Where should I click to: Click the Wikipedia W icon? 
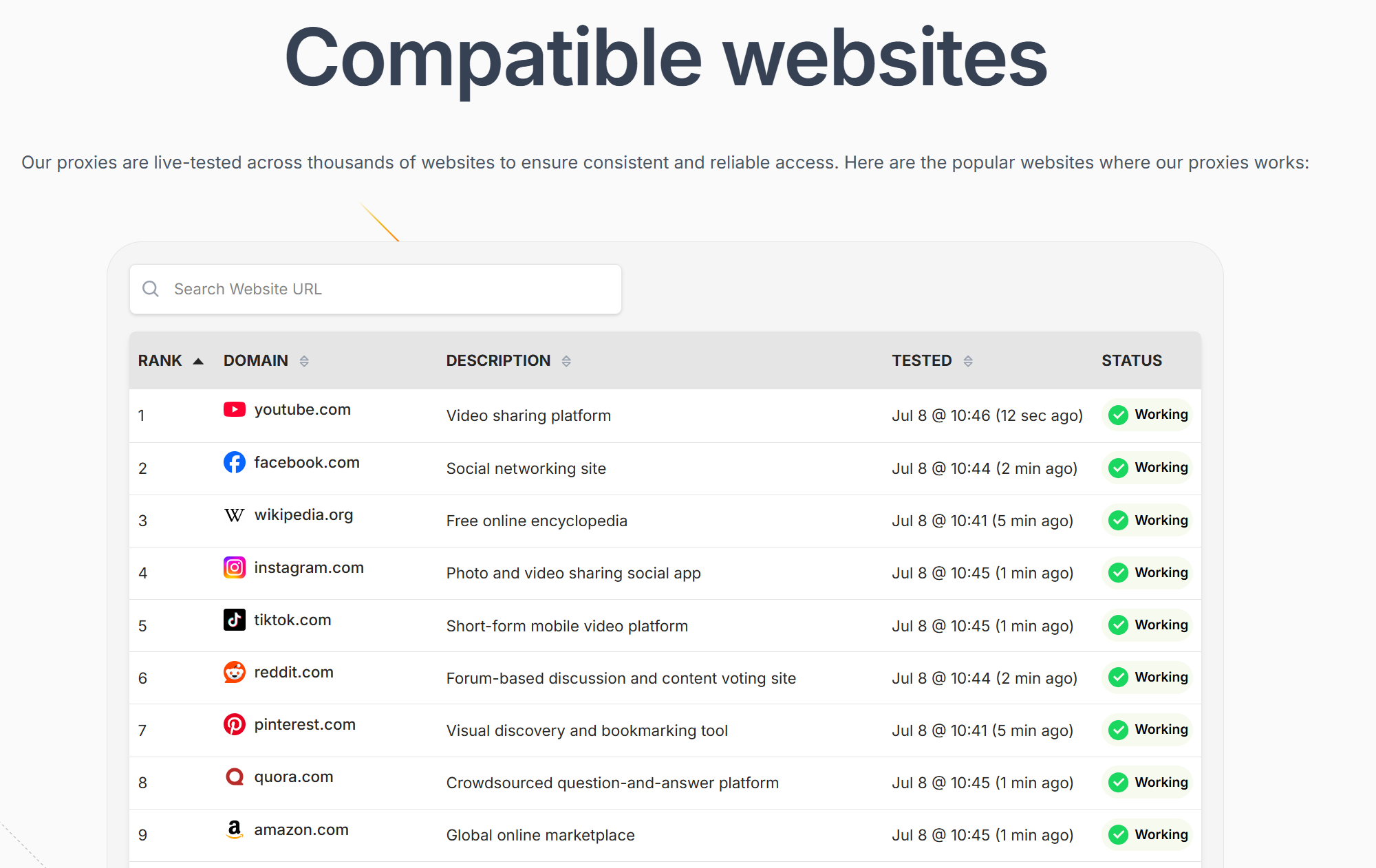click(234, 515)
